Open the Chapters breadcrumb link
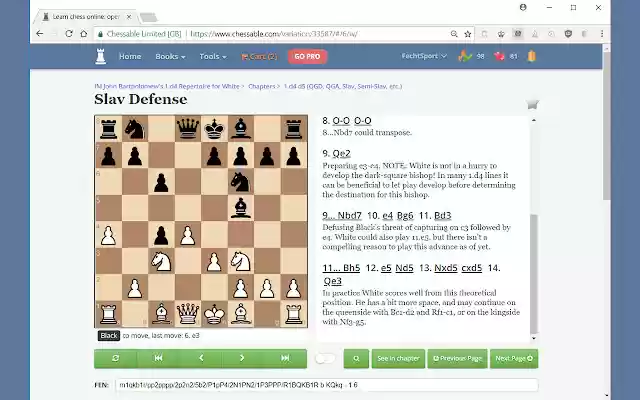This screenshot has height=400, width=640. [x=262, y=86]
